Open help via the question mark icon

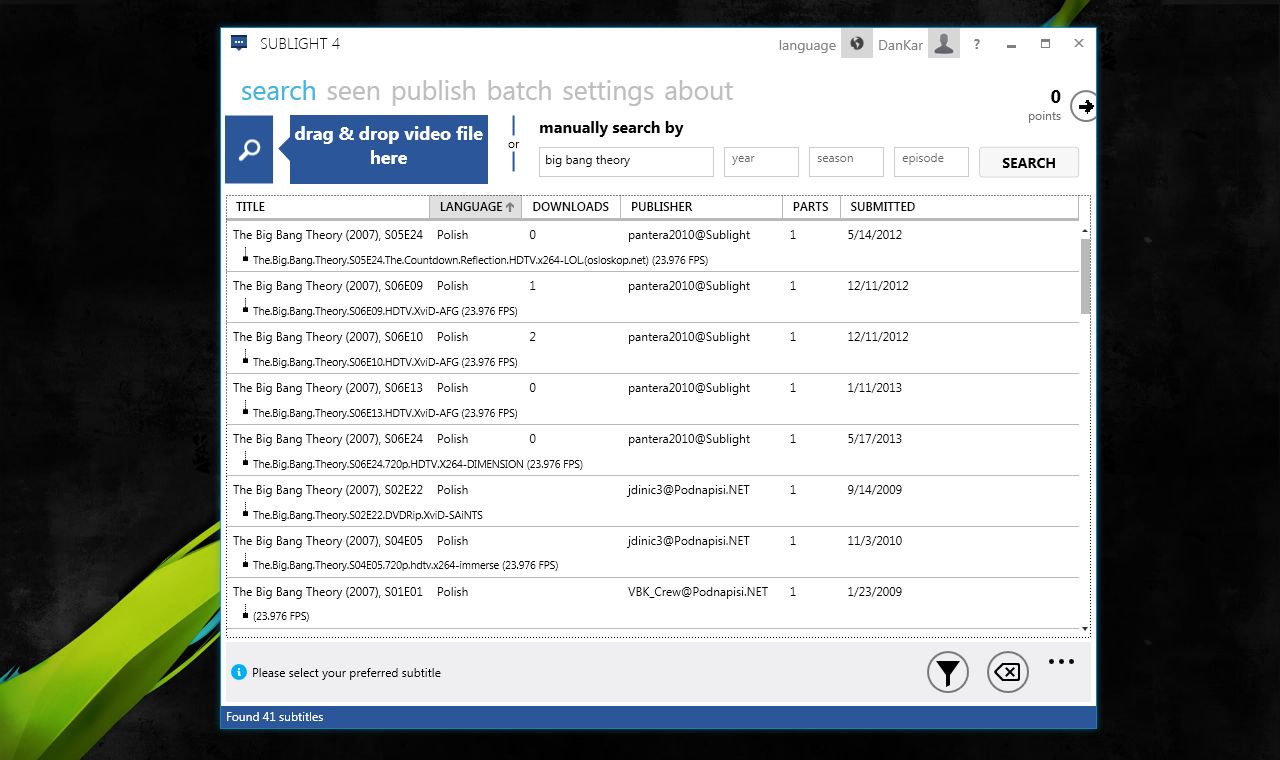click(x=976, y=44)
